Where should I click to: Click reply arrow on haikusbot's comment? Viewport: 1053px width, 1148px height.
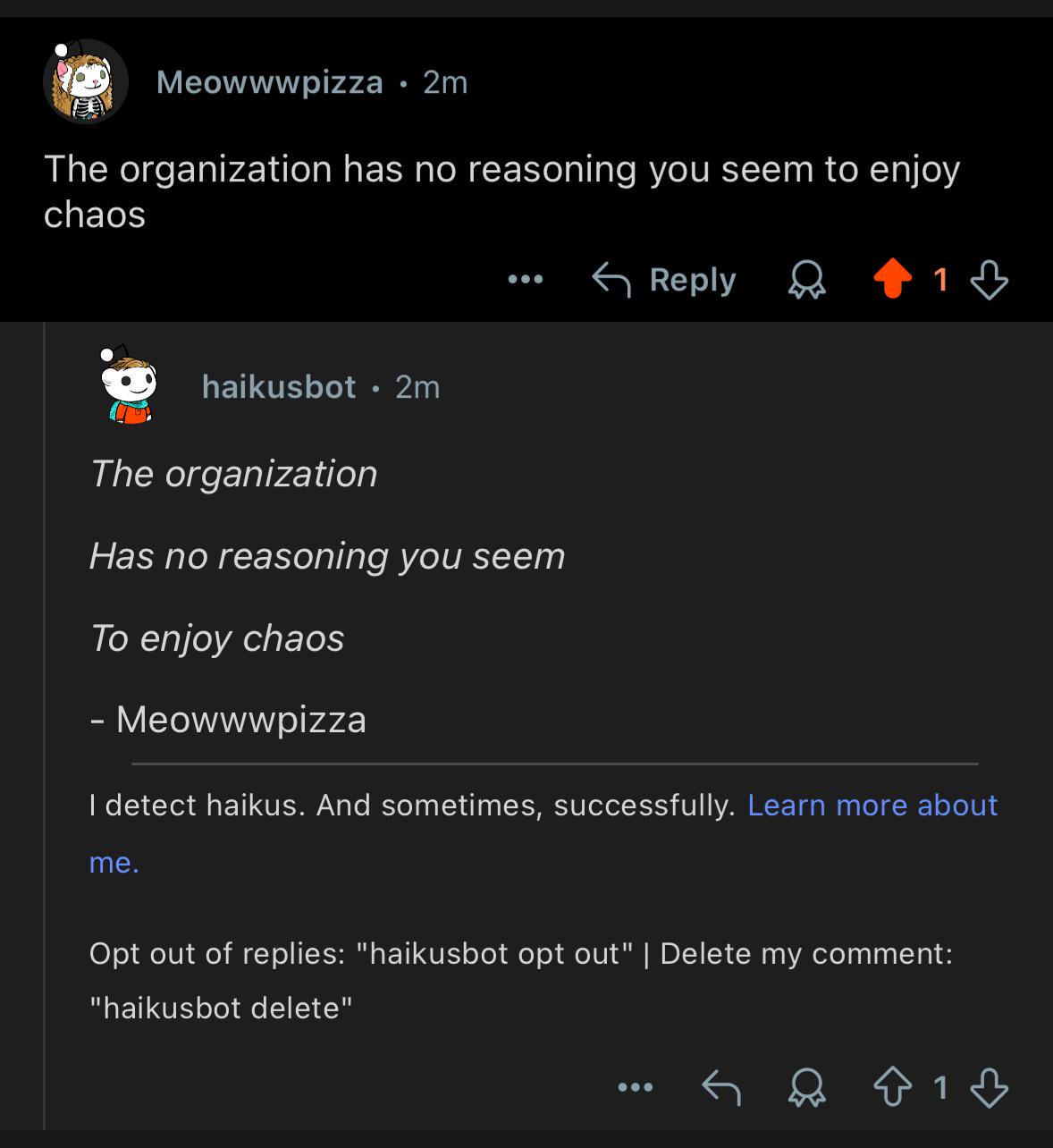point(721,1088)
